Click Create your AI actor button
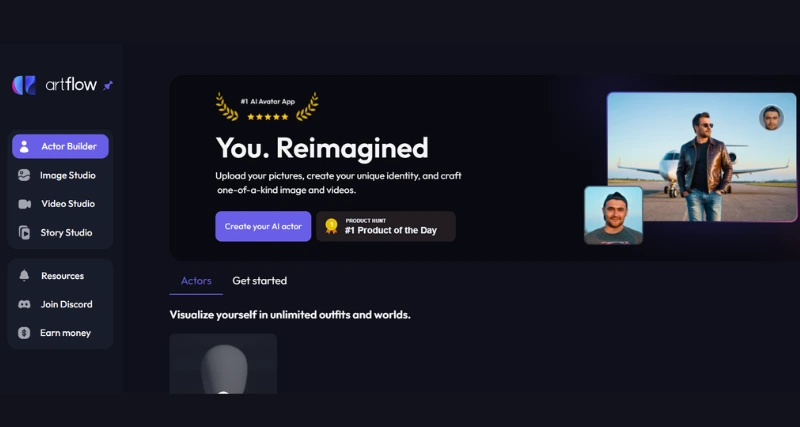 click(263, 227)
